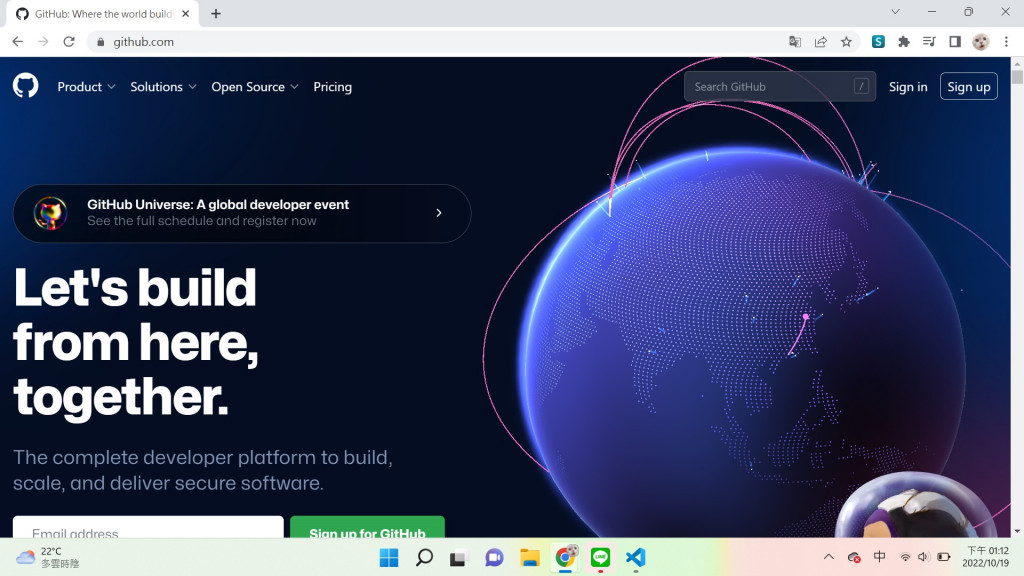Open Windows taskbar search
This screenshot has height=576, width=1024.
[424, 558]
